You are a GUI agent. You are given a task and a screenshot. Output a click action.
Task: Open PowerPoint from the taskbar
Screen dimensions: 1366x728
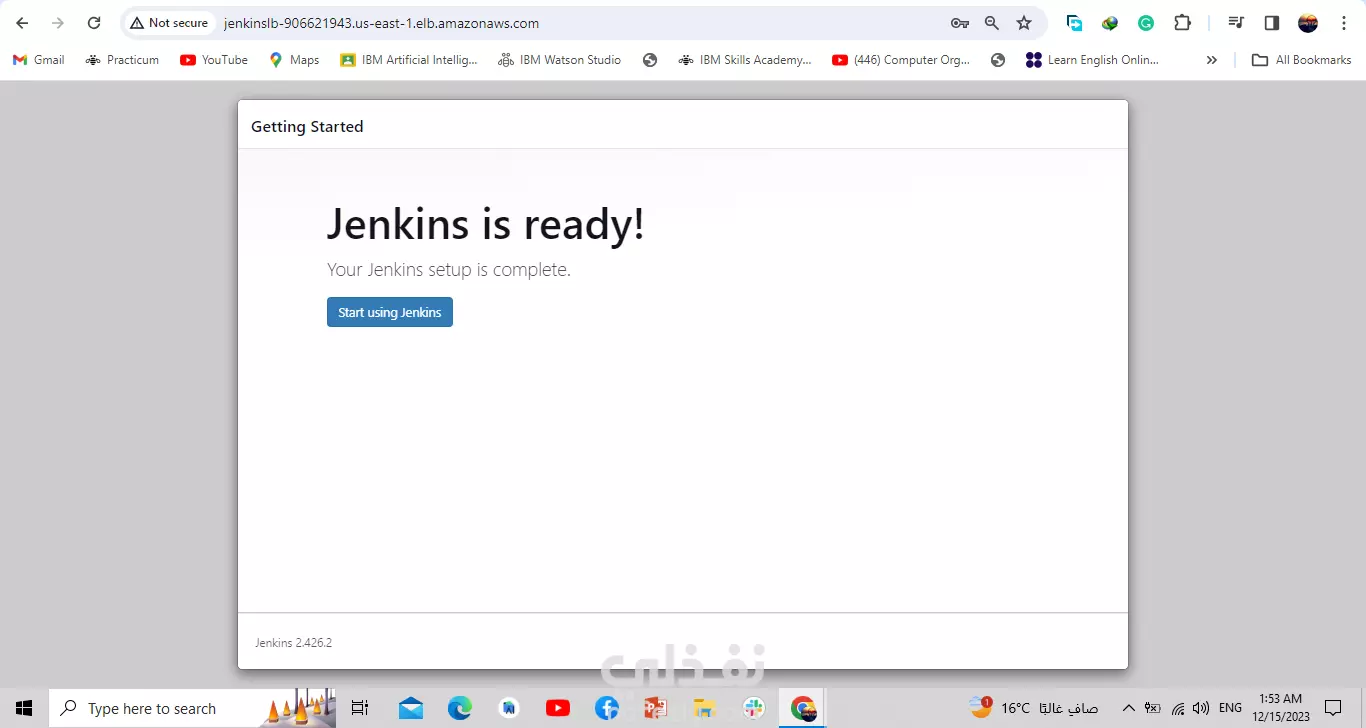coord(655,708)
